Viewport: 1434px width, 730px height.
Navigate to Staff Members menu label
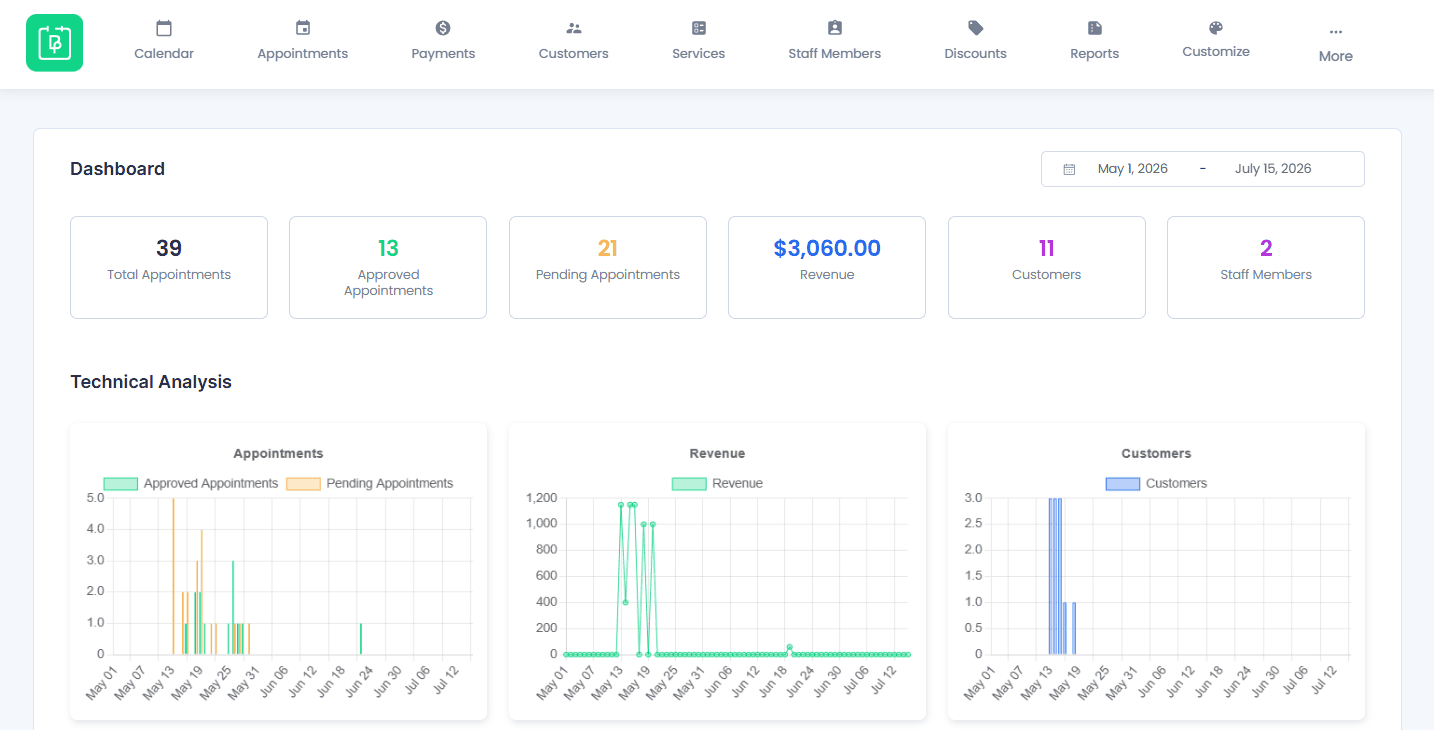click(835, 54)
